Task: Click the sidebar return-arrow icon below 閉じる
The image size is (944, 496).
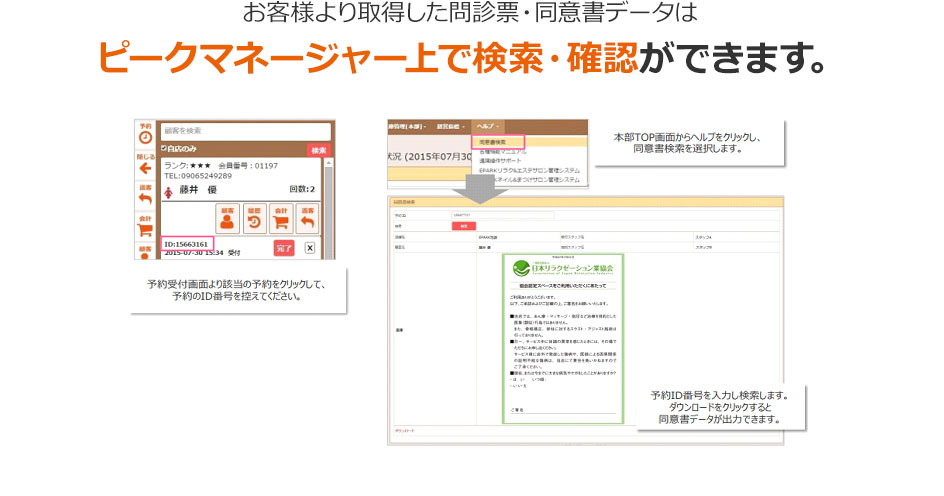Action: (146, 199)
